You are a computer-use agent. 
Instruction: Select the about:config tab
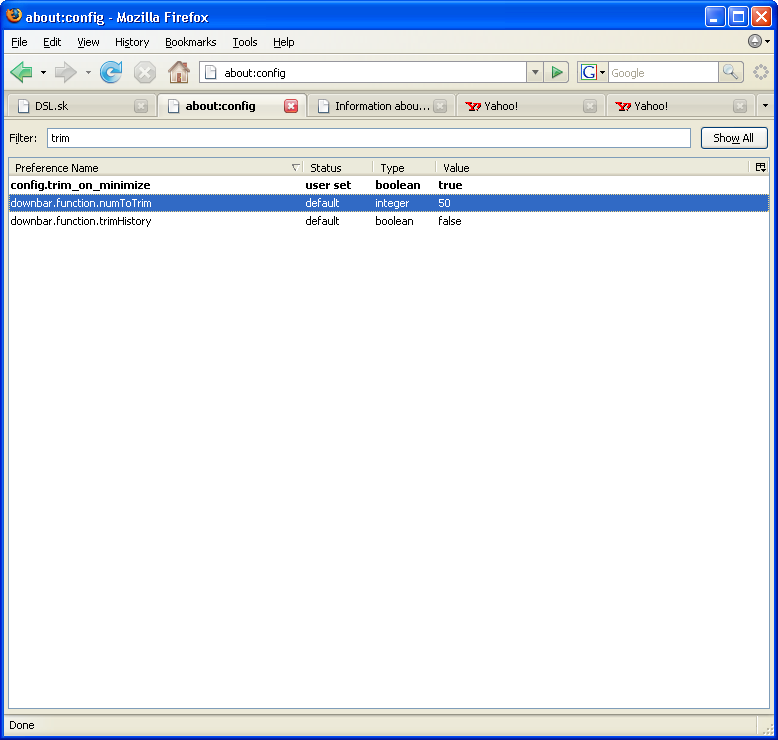221,106
